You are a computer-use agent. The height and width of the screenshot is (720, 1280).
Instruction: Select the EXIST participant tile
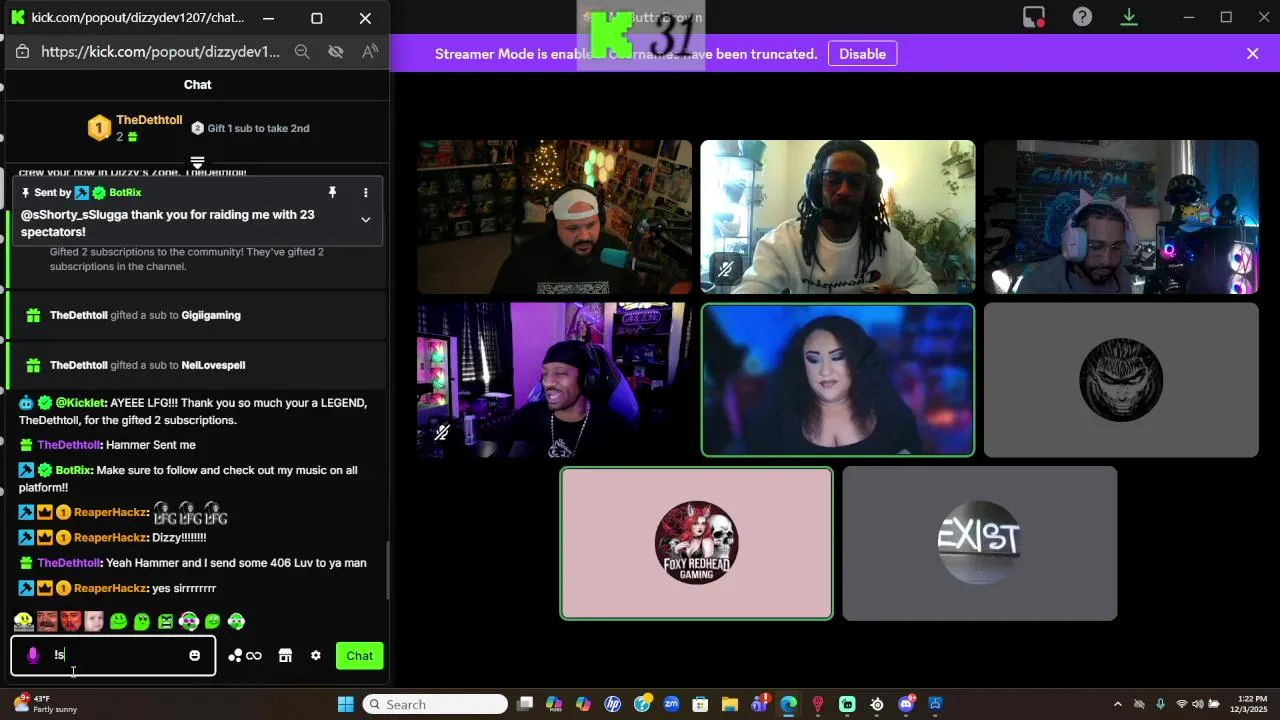point(979,543)
